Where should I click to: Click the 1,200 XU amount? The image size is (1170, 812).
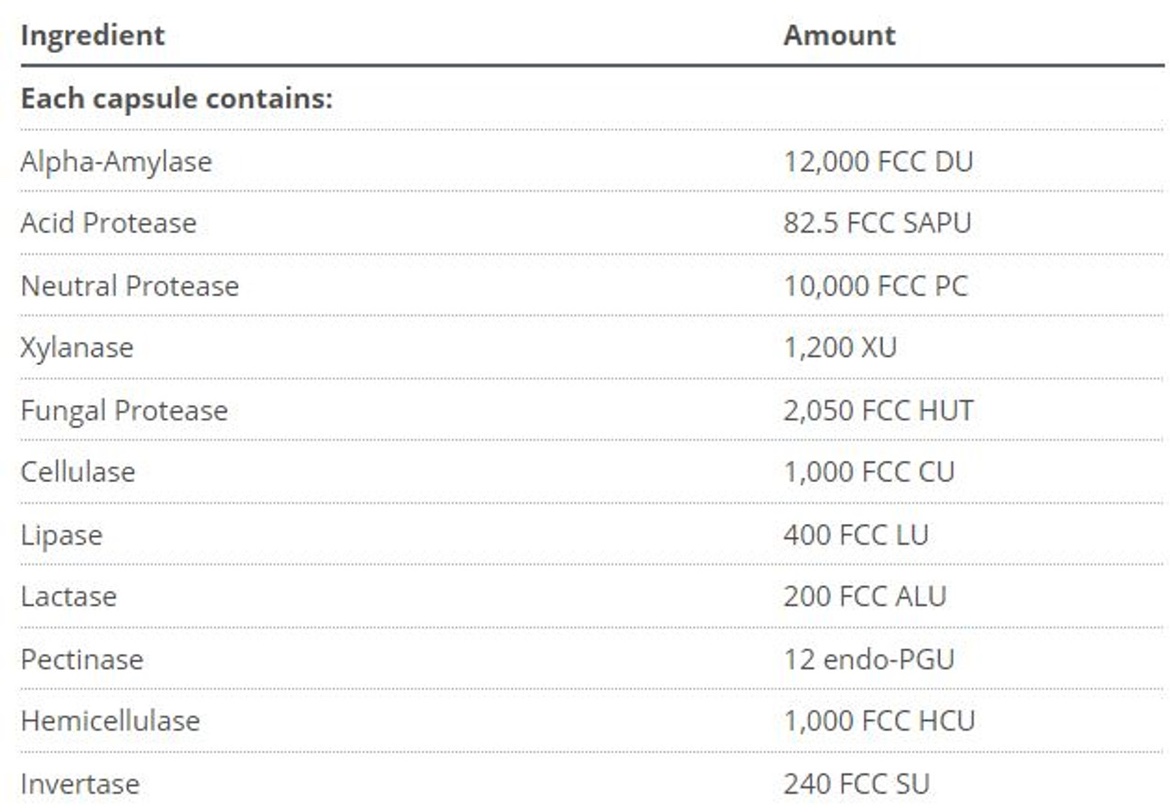[x=840, y=348]
